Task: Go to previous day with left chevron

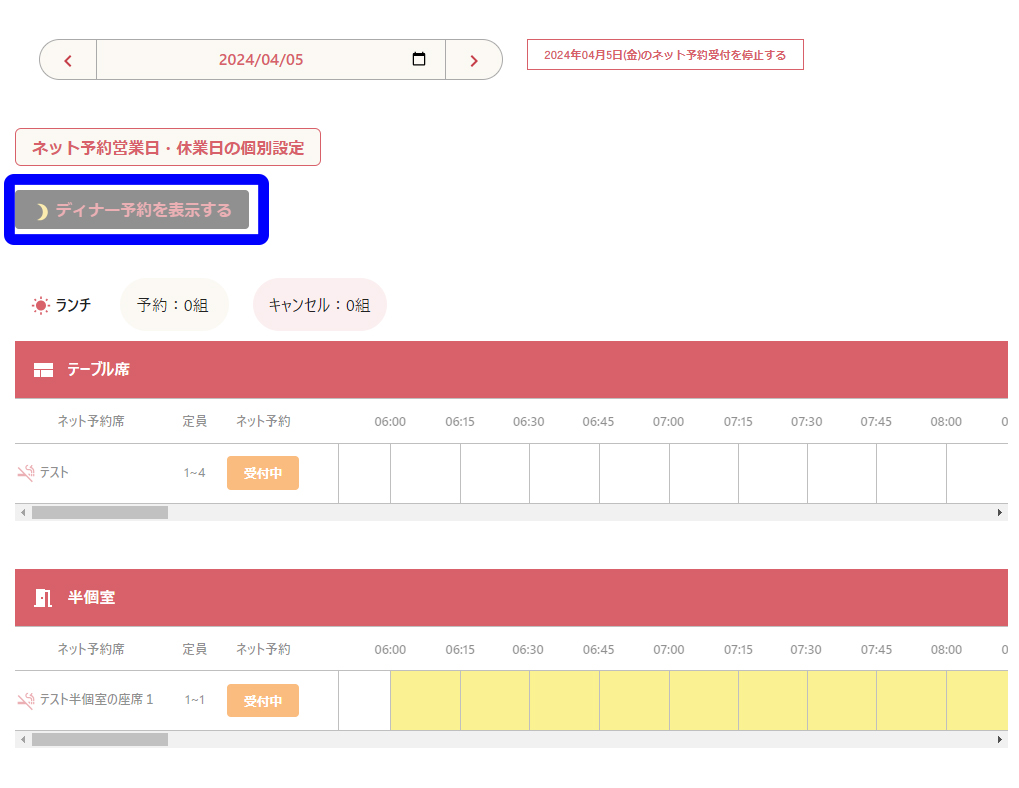Action: [x=68, y=60]
